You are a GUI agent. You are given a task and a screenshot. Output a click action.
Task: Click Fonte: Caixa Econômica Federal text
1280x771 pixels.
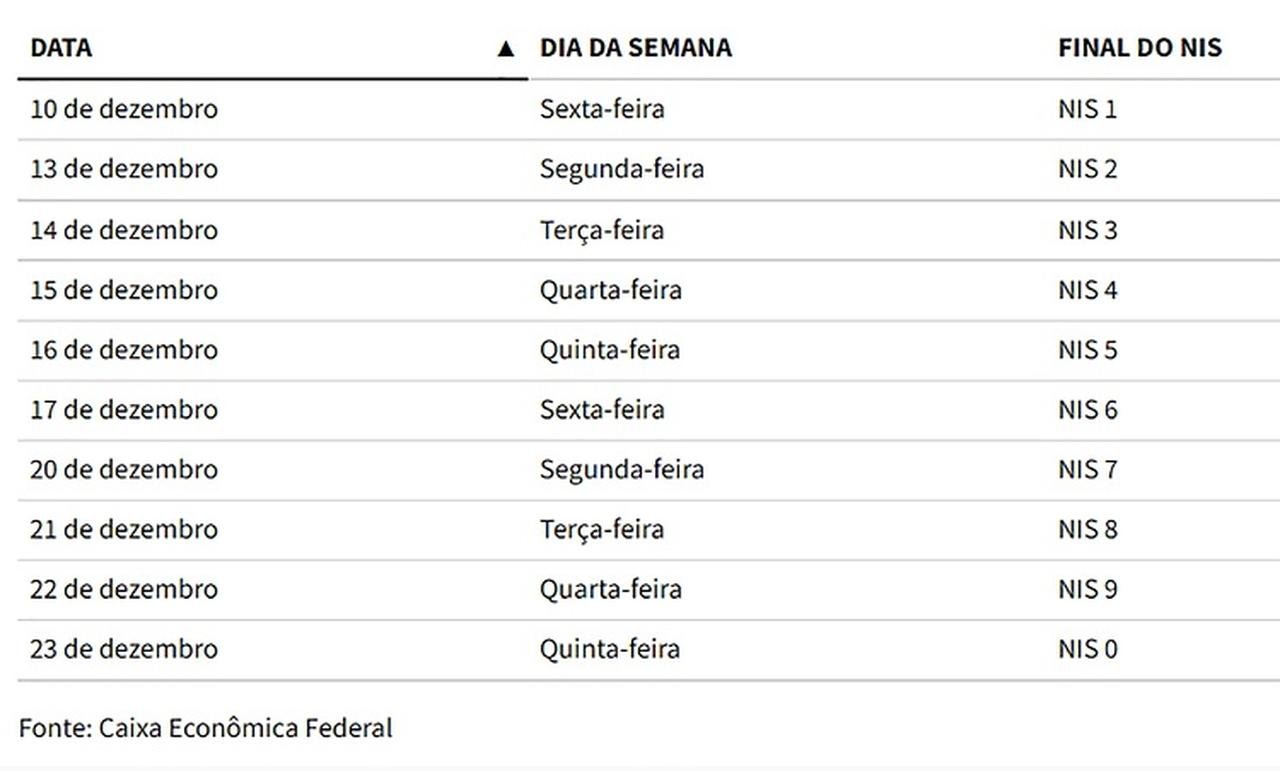[x=205, y=728]
